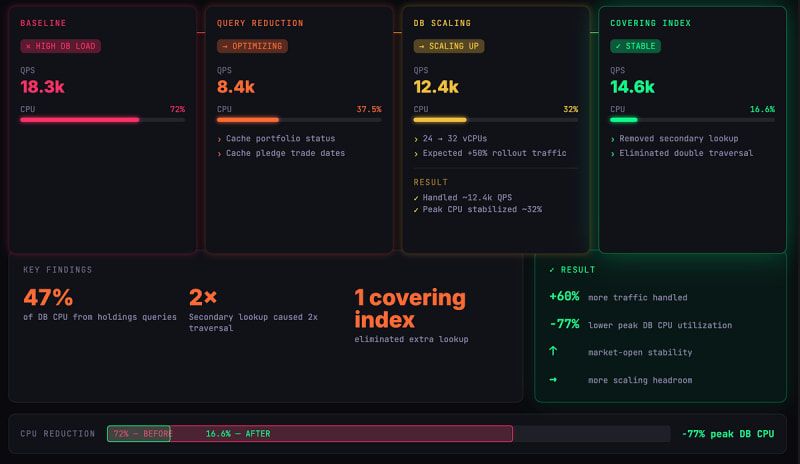
Task: Click the CPU REDUCTION label
Action: [x=58, y=434]
